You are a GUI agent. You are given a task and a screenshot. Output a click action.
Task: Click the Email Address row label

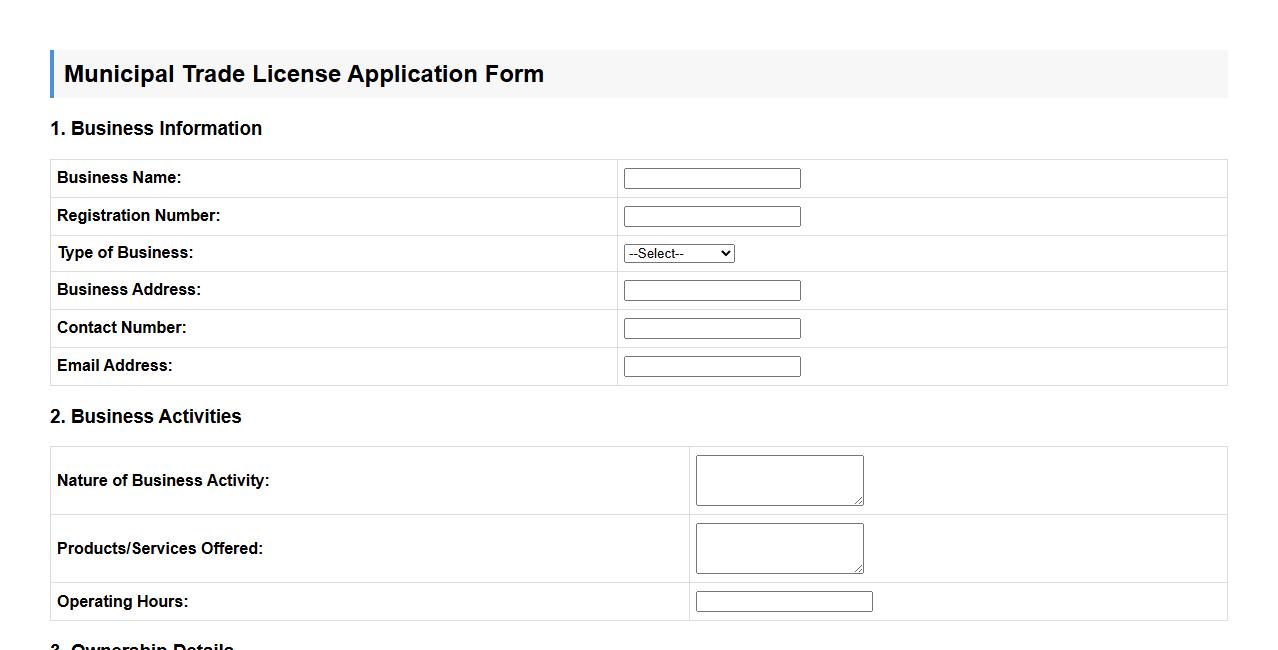(115, 365)
